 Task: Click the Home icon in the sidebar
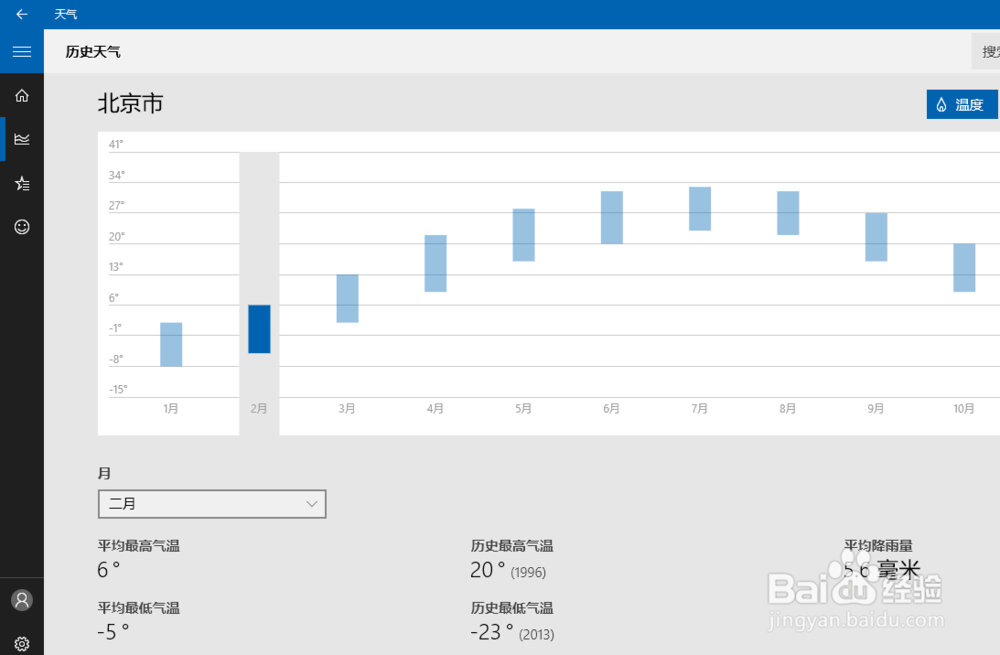21,95
